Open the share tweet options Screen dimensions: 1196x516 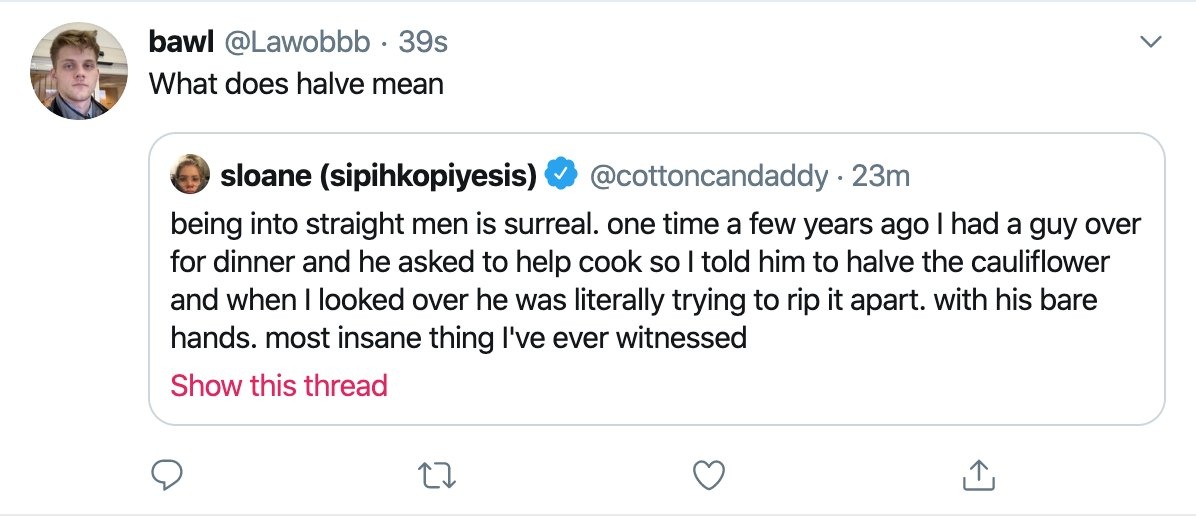pos(977,476)
